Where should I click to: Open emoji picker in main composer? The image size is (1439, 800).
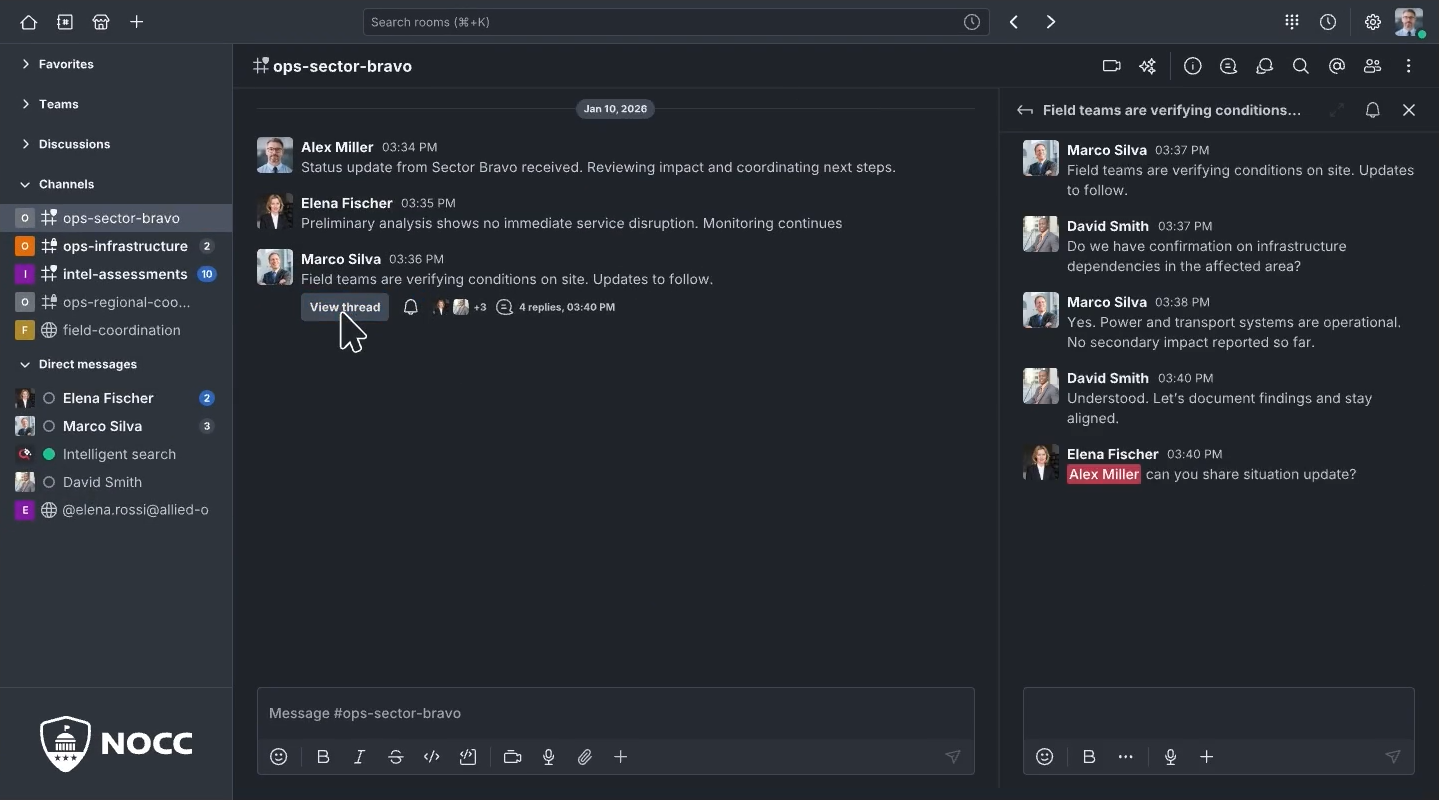click(279, 757)
